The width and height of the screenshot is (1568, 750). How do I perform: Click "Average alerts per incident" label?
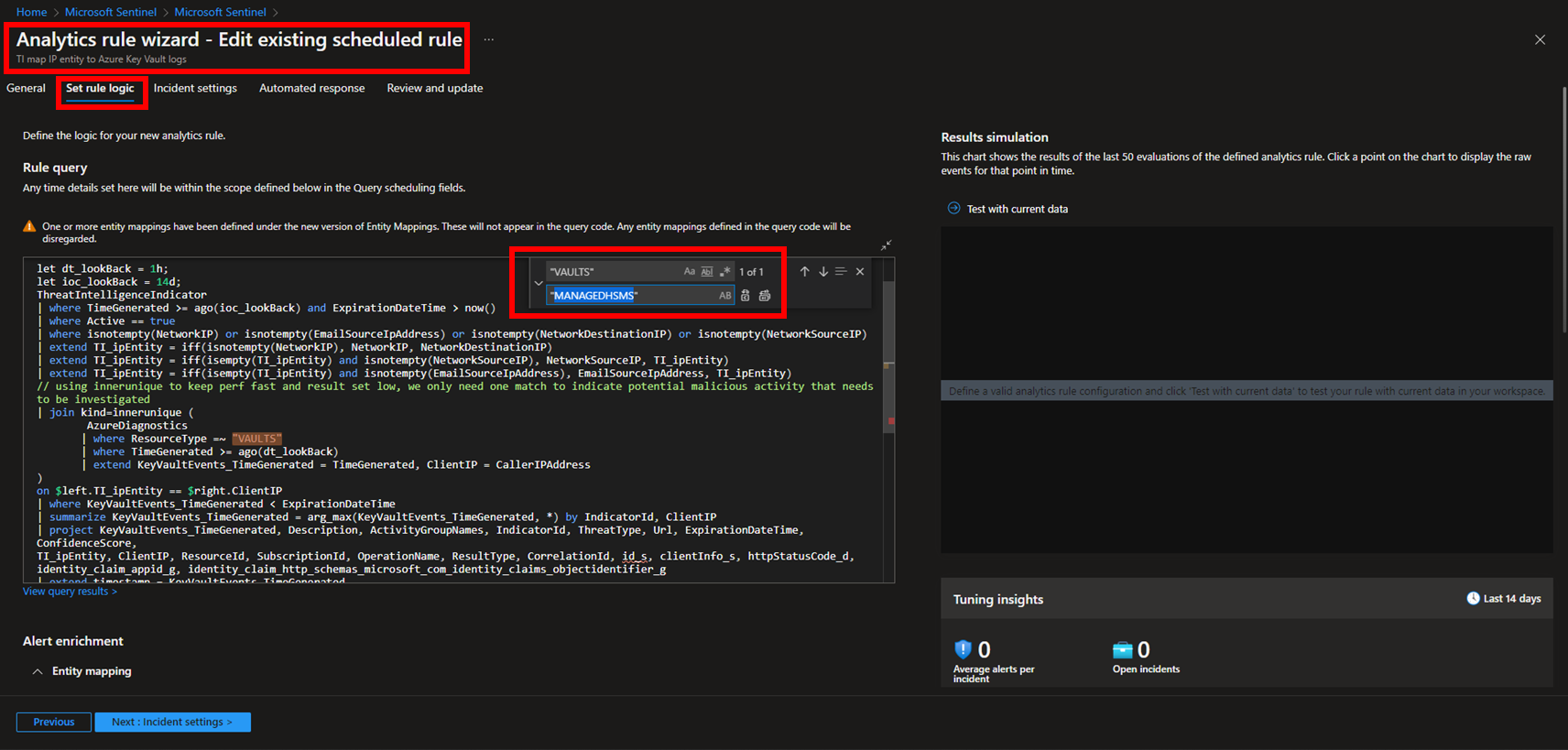[x=994, y=674]
